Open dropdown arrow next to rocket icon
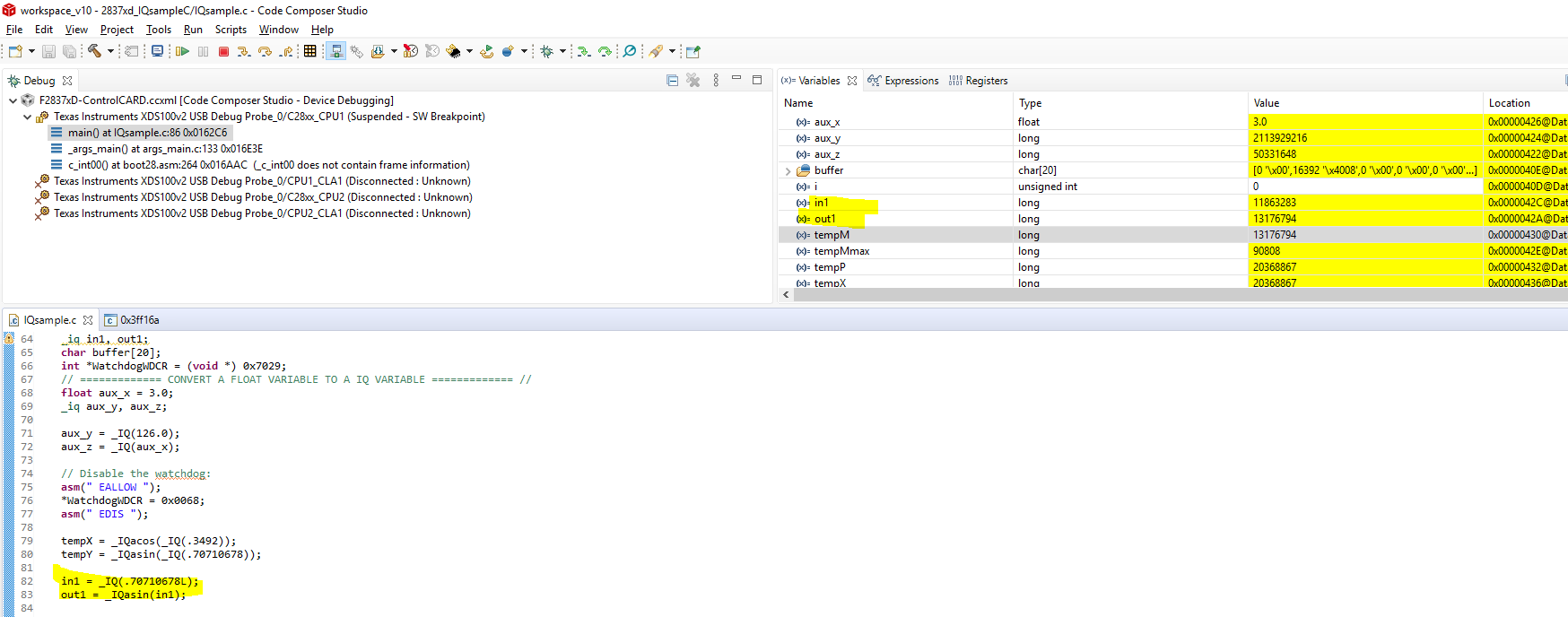 click(672, 51)
